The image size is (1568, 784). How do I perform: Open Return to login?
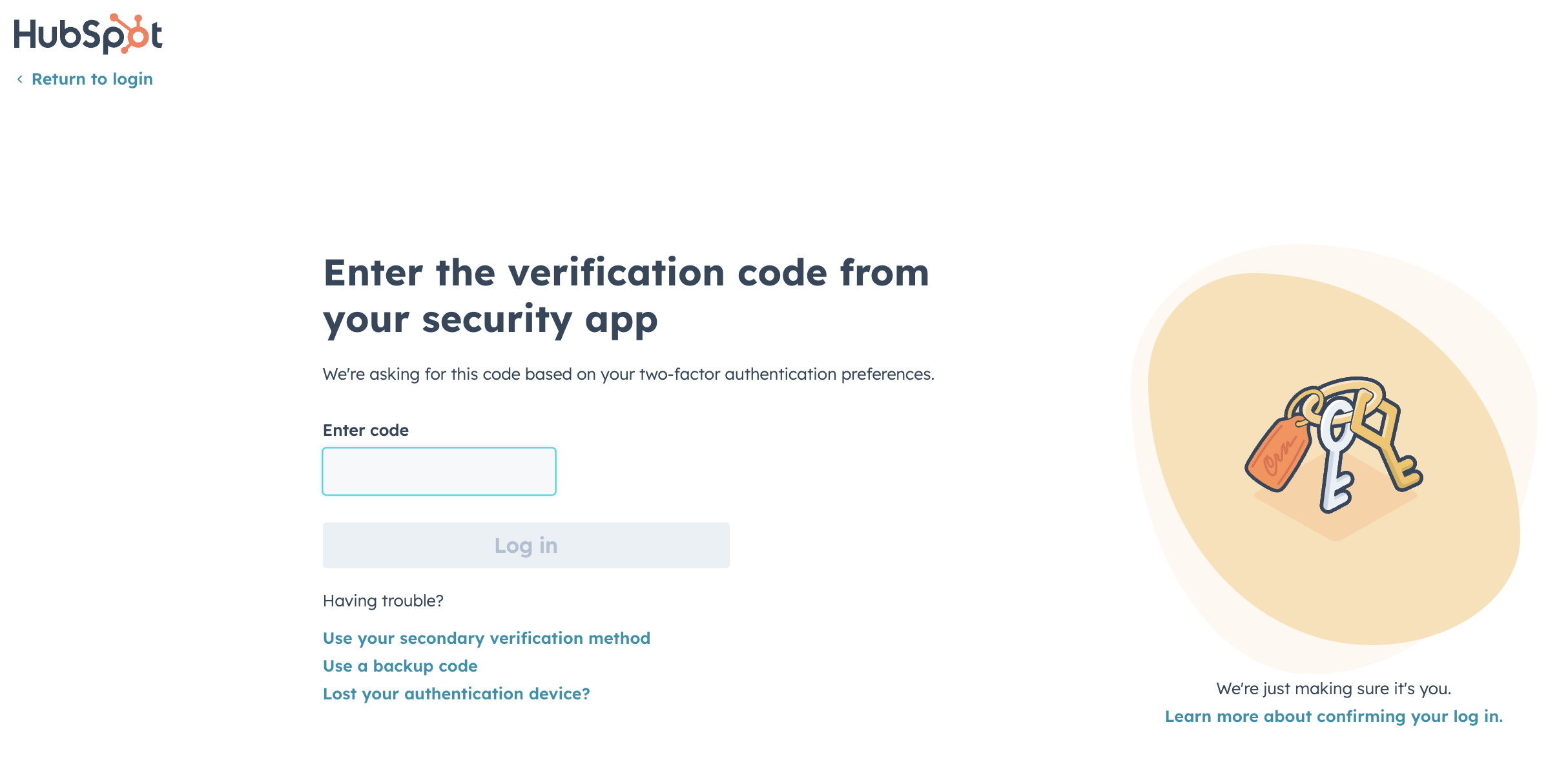click(93, 78)
